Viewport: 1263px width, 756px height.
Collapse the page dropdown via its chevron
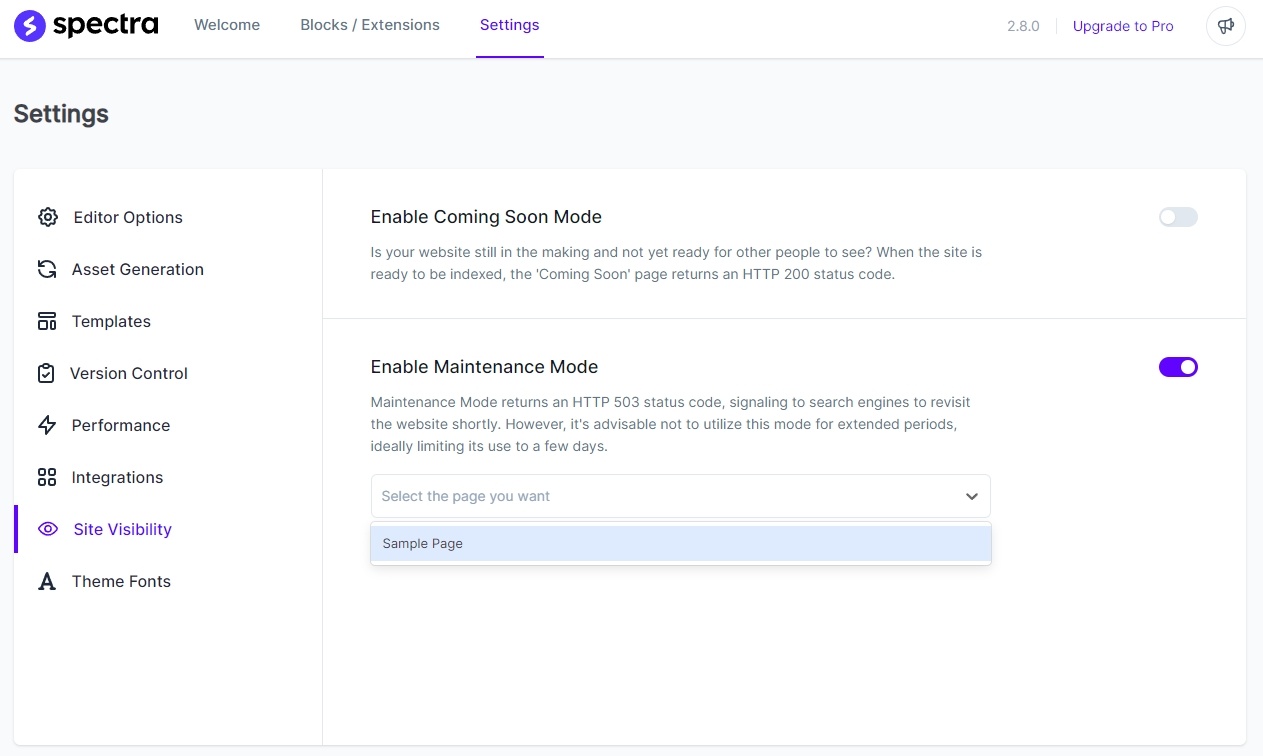click(971, 496)
